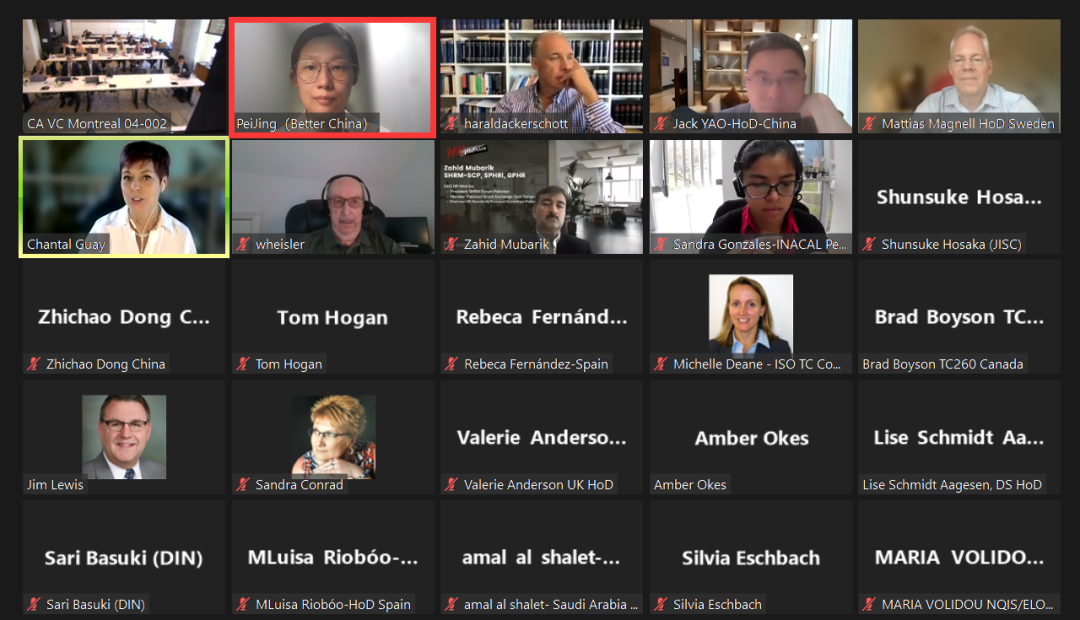The height and width of the screenshot is (620, 1080).
Task: Click muted mic icon next to Jack YAO-HoD-China
Action: [x=660, y=124]
